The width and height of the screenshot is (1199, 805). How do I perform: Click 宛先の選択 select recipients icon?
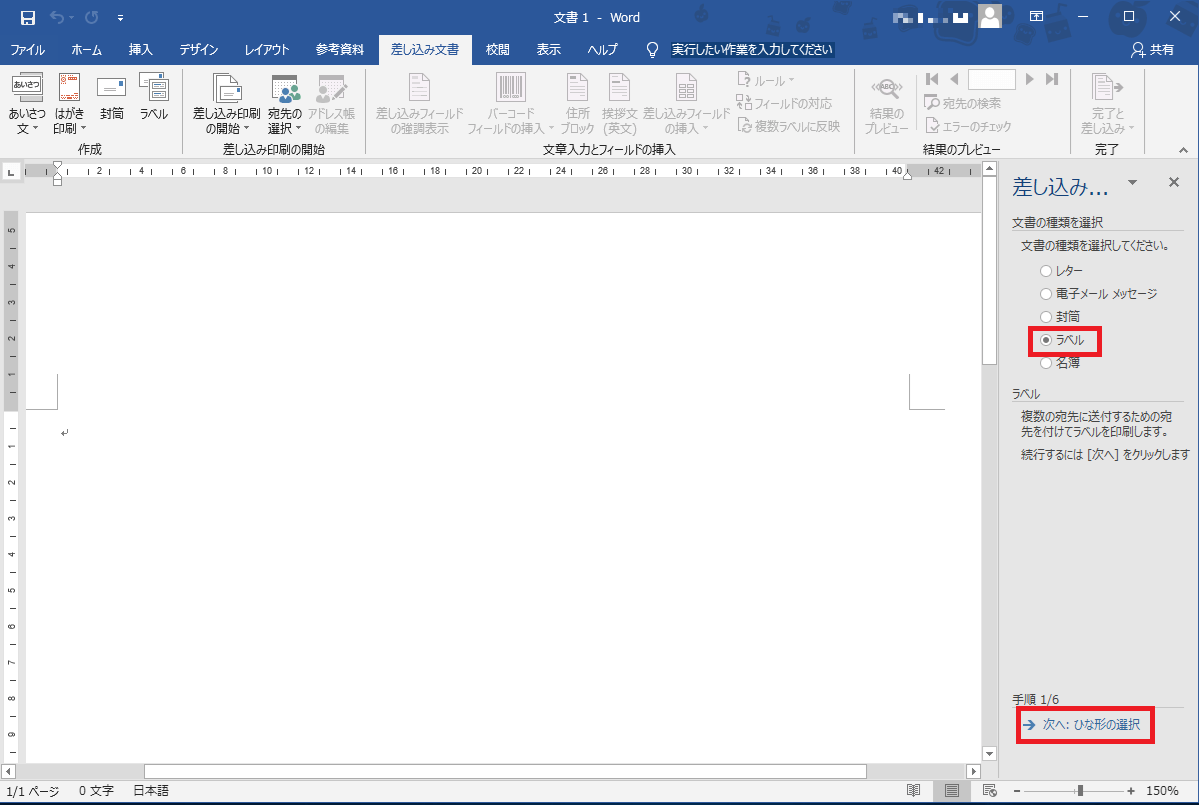click(285, 90)
